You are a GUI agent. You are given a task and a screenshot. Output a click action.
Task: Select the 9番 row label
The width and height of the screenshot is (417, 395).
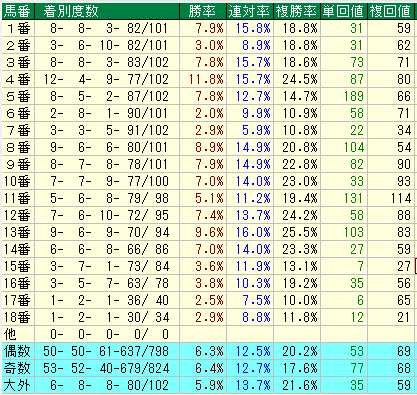tap(18, 164)
